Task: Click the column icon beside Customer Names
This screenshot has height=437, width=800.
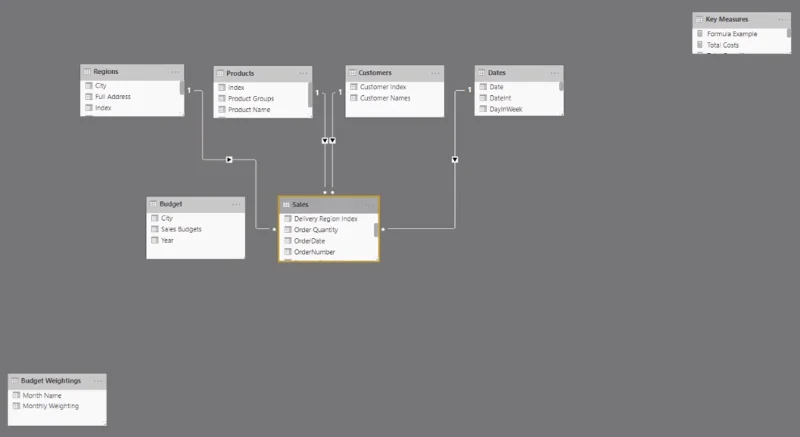Action: click(354, 98)
